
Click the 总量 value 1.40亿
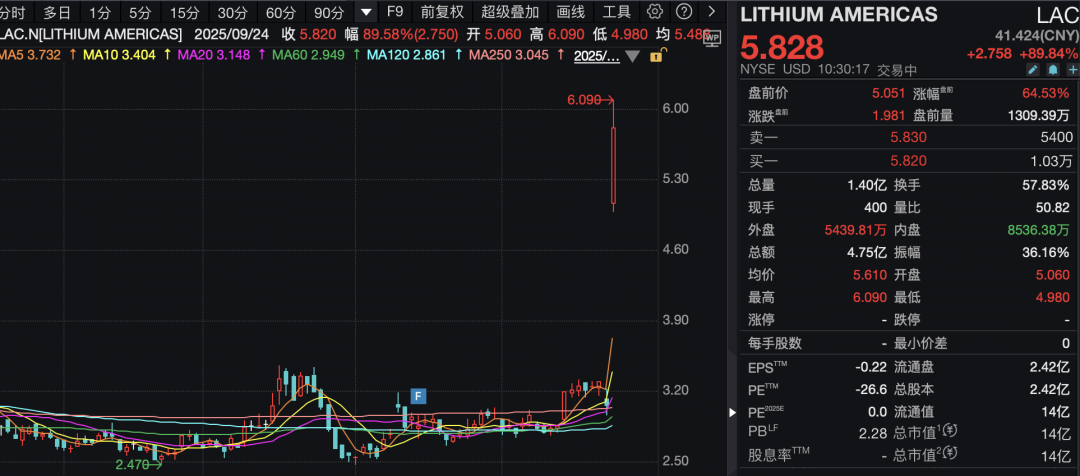[x=866, y=185]
